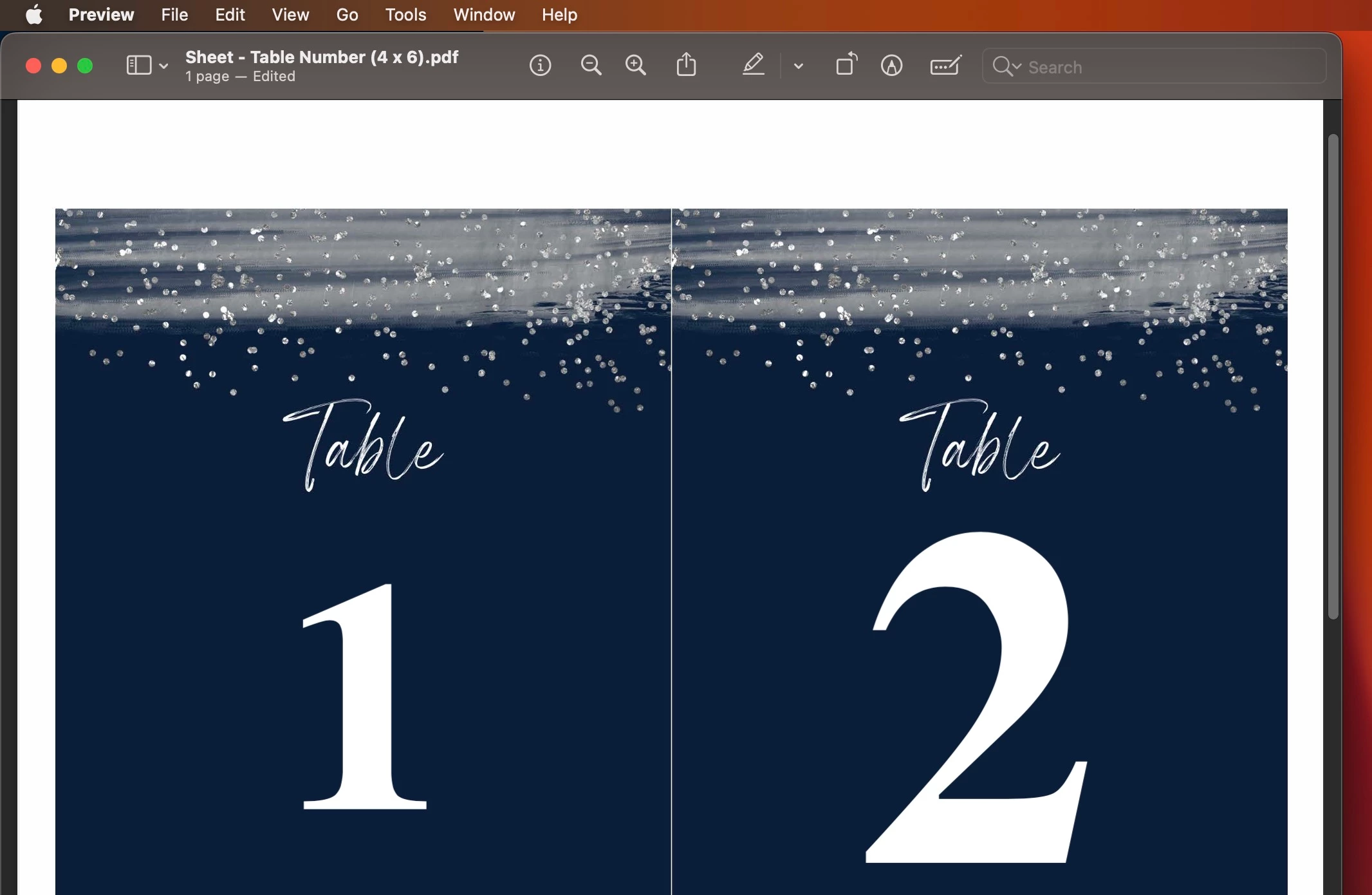Image resolution: width=1372 pixels, height=895 pixels.
Task: Click the document title Sheet - Table Number
Action: [322, 57]
